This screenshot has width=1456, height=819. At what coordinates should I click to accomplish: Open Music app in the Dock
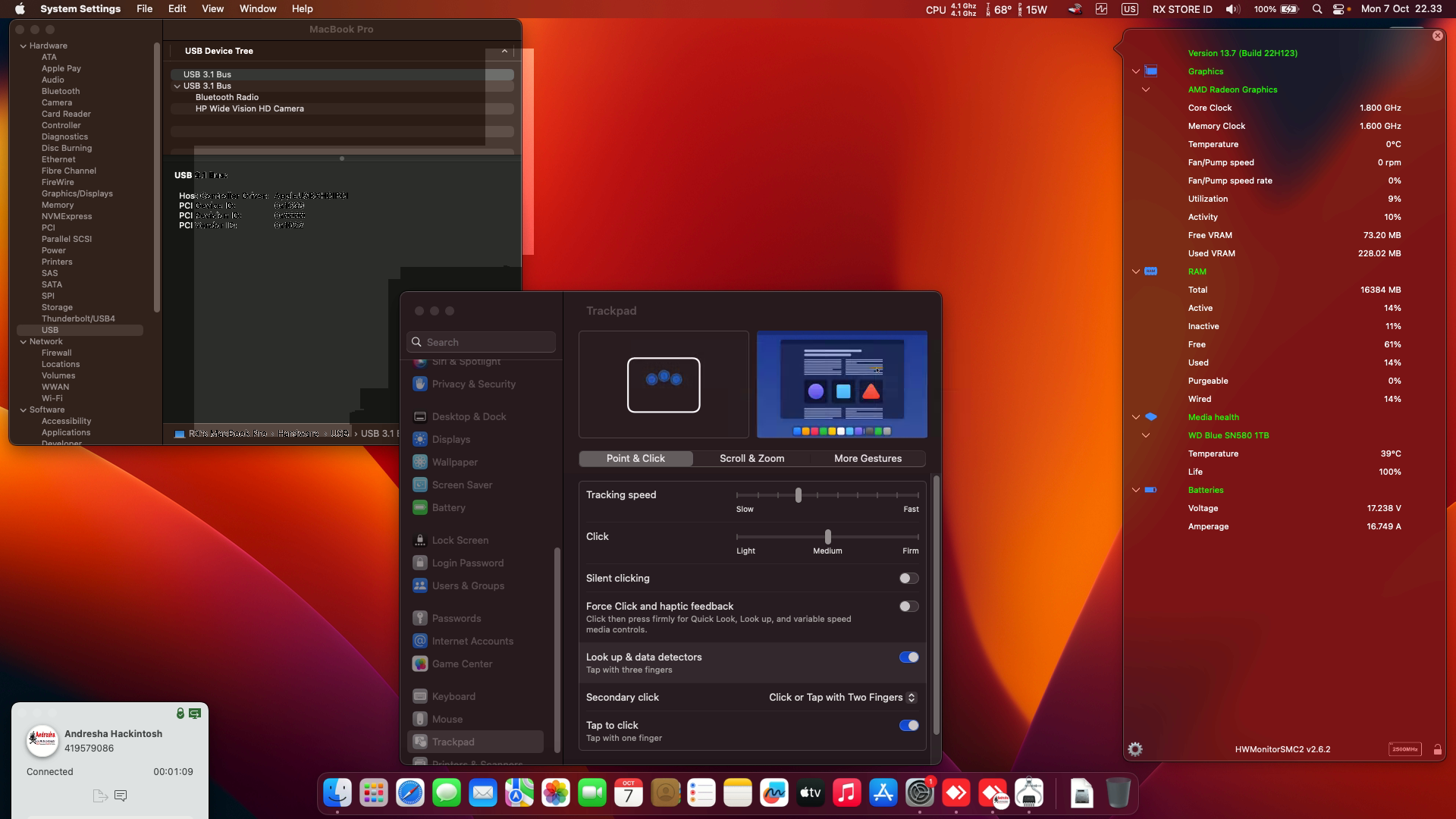pyautogui.click(x=847, y=793)
